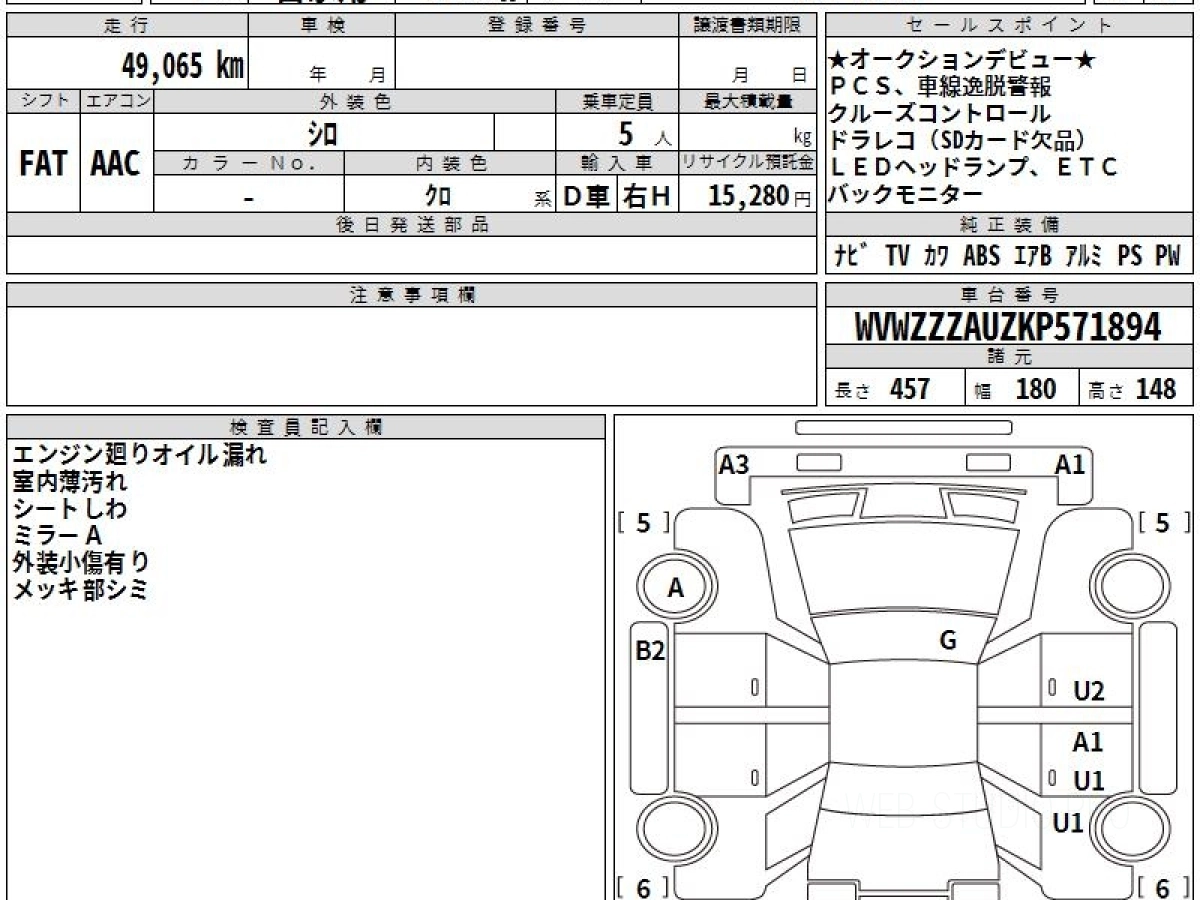
Task: Select the クルーズコントロール line
Action: coord(941,114)
